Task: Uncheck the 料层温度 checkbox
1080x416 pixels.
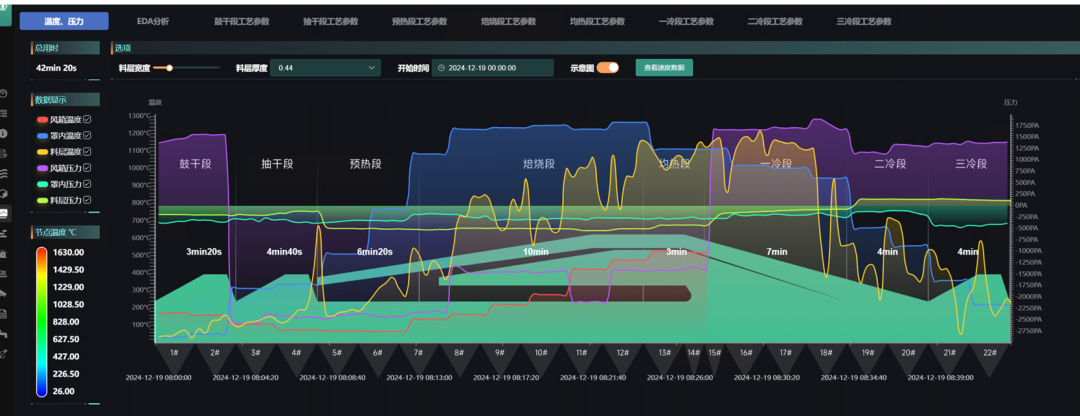Action: 88,152
